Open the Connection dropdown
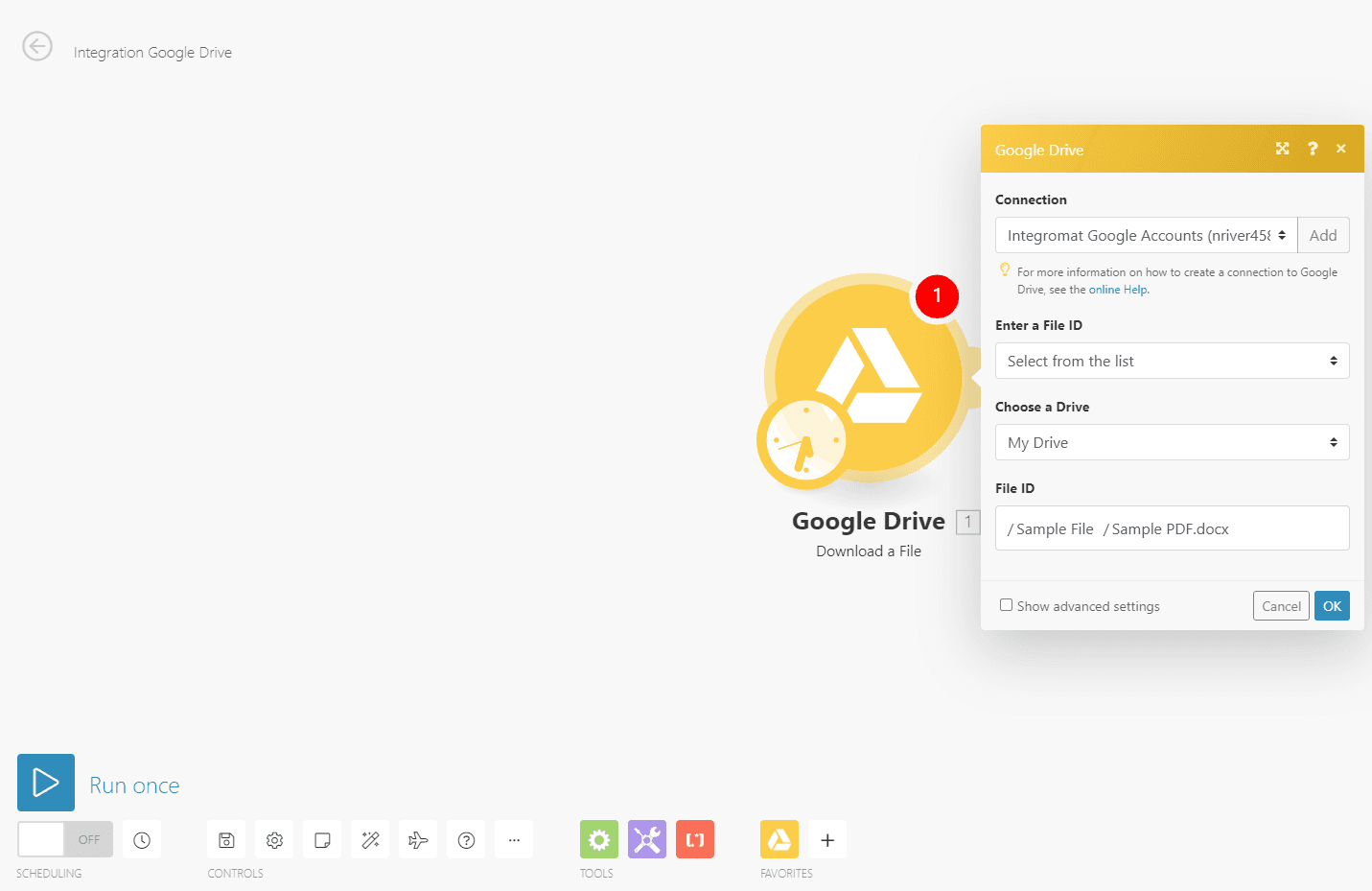 [x=1147, y=235]
